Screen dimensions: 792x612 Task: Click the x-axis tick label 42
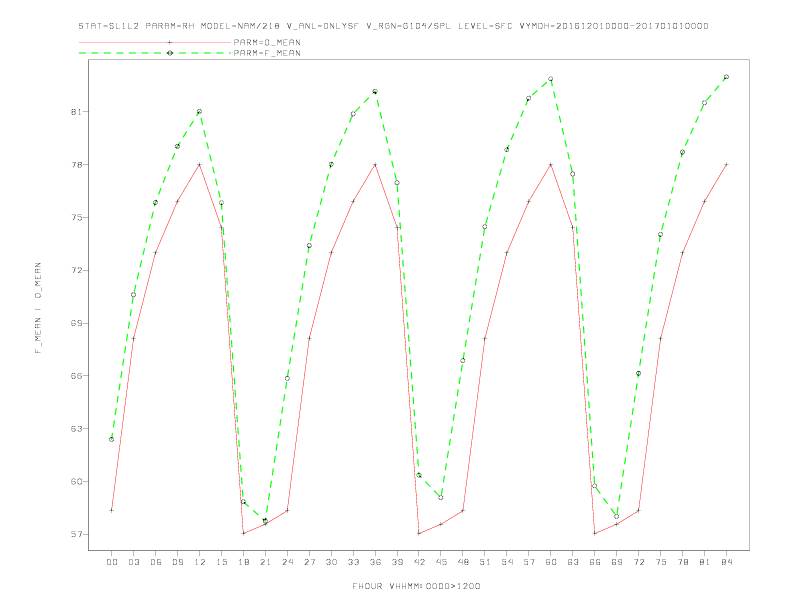tap(419, 562)
